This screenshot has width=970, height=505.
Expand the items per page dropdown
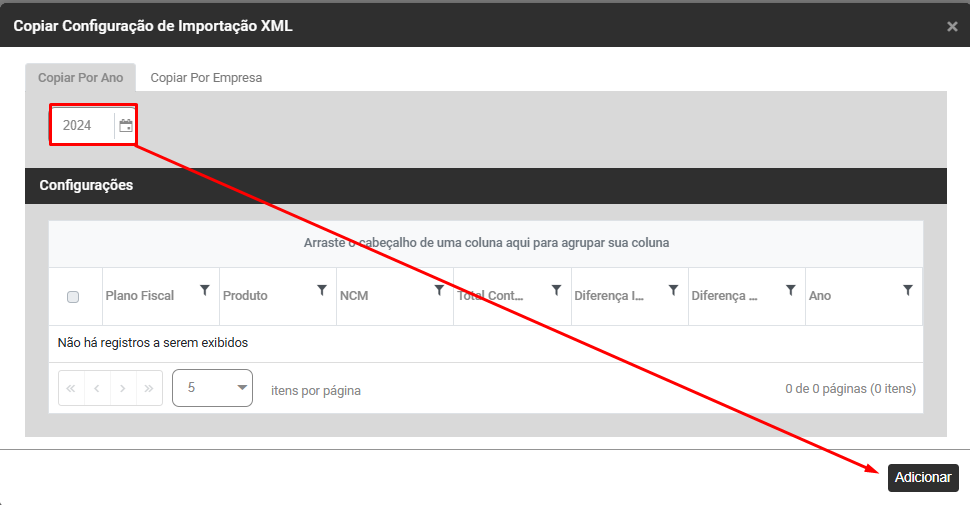(x=212, y=388)
